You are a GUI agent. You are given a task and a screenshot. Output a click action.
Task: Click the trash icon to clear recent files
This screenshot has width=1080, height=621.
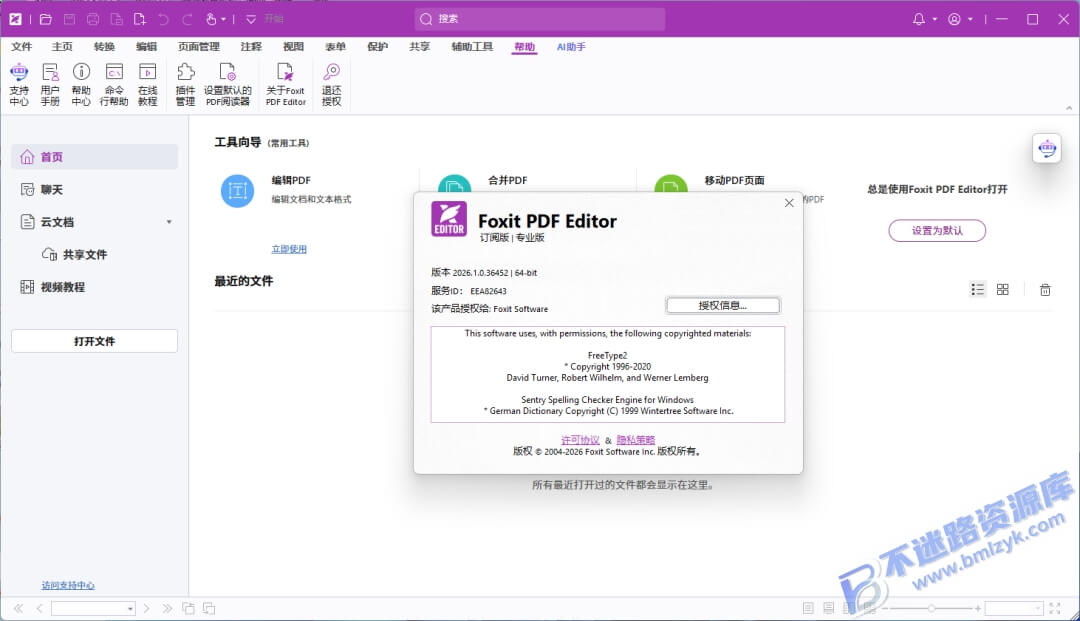click(x=1045, y=290)
